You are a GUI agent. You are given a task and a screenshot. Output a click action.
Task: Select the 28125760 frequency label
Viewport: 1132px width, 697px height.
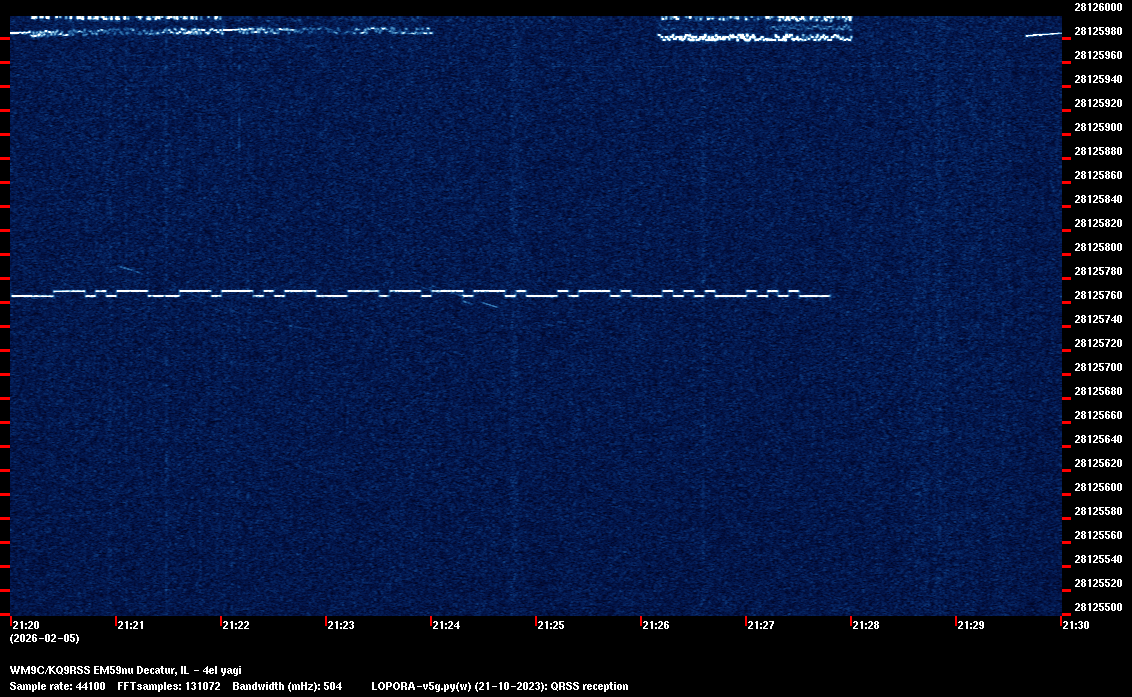(1097, 295)
